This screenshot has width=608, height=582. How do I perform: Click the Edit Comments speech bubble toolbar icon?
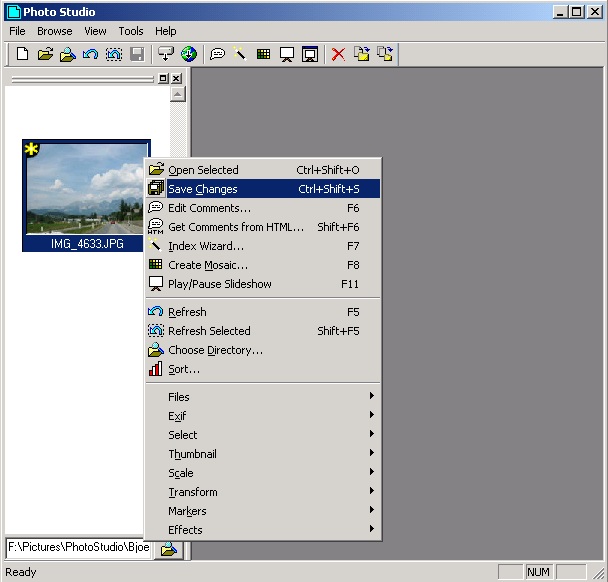[x=218, y=54]
